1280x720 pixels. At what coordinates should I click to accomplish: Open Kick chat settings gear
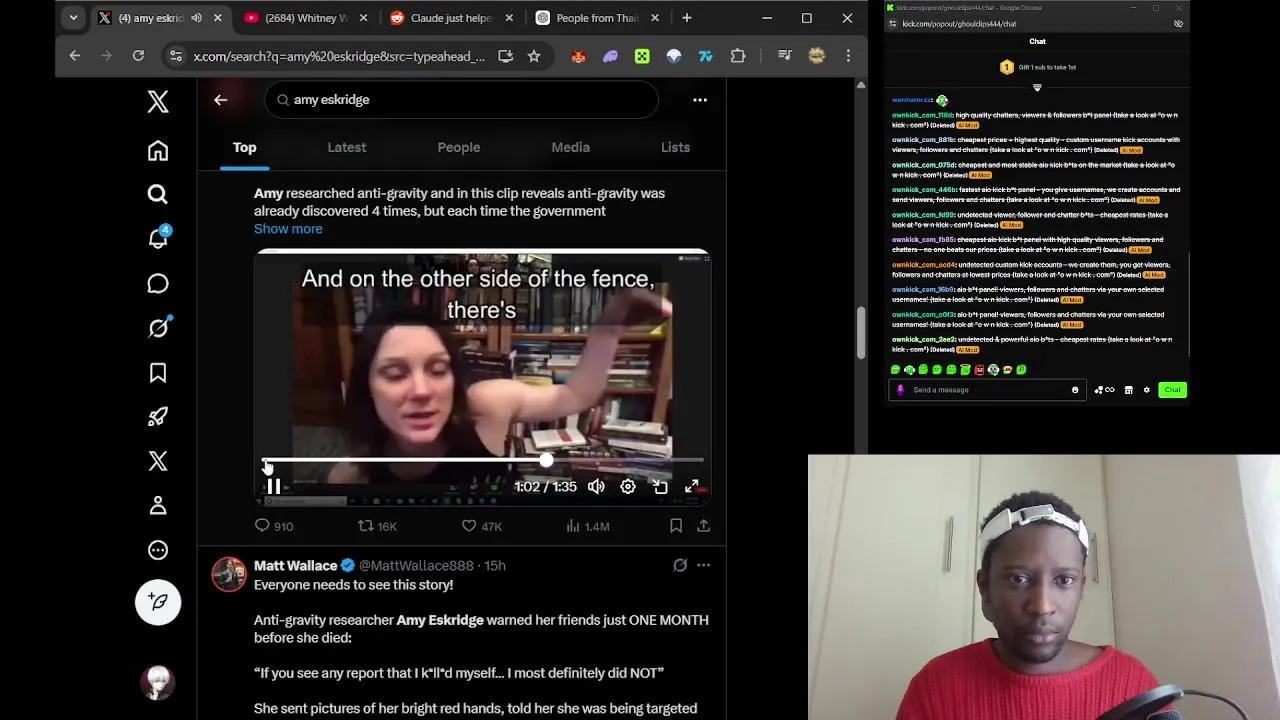click(x=1147, y=390)
